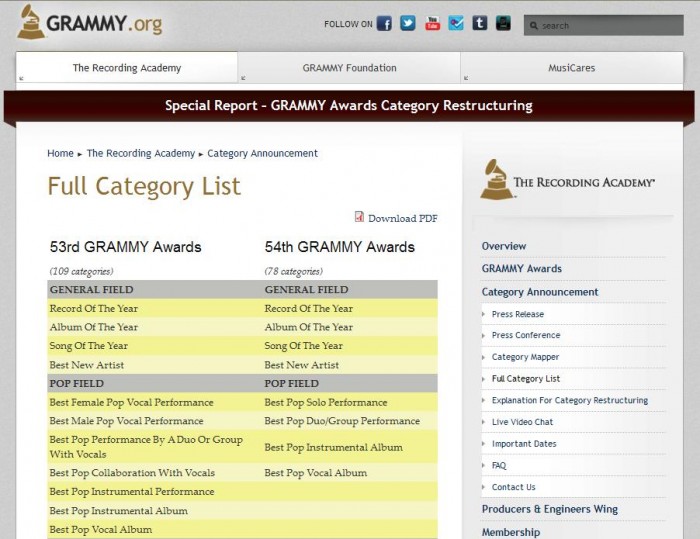Viewport: 700px width, 539px height.
Task: Click 'POP FIELD' header in 53rd column
Action: pyautogui.click(x=76, y=384)
